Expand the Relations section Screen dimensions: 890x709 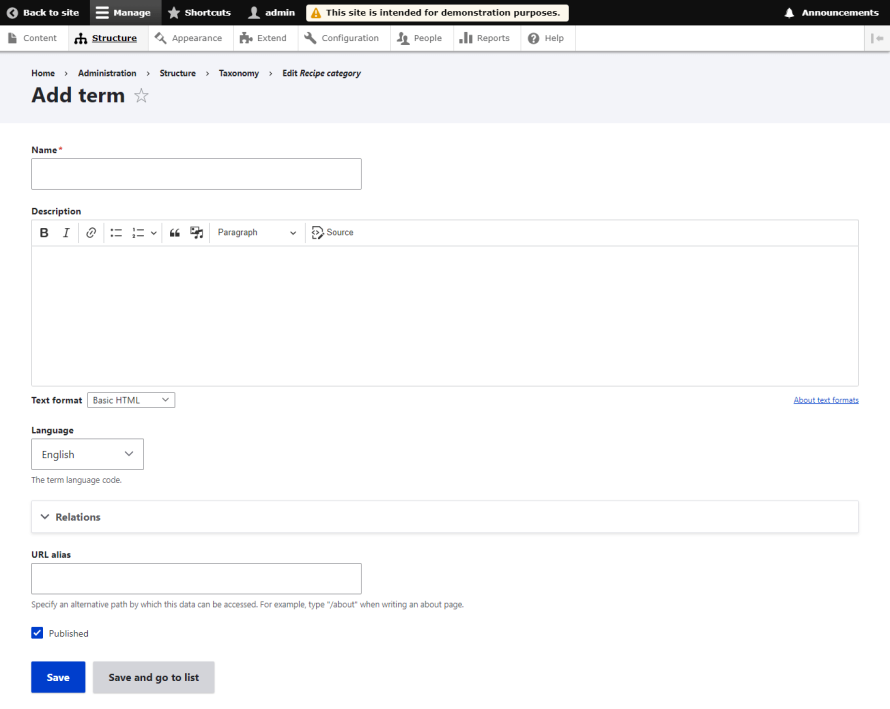(x=445, y=517)
